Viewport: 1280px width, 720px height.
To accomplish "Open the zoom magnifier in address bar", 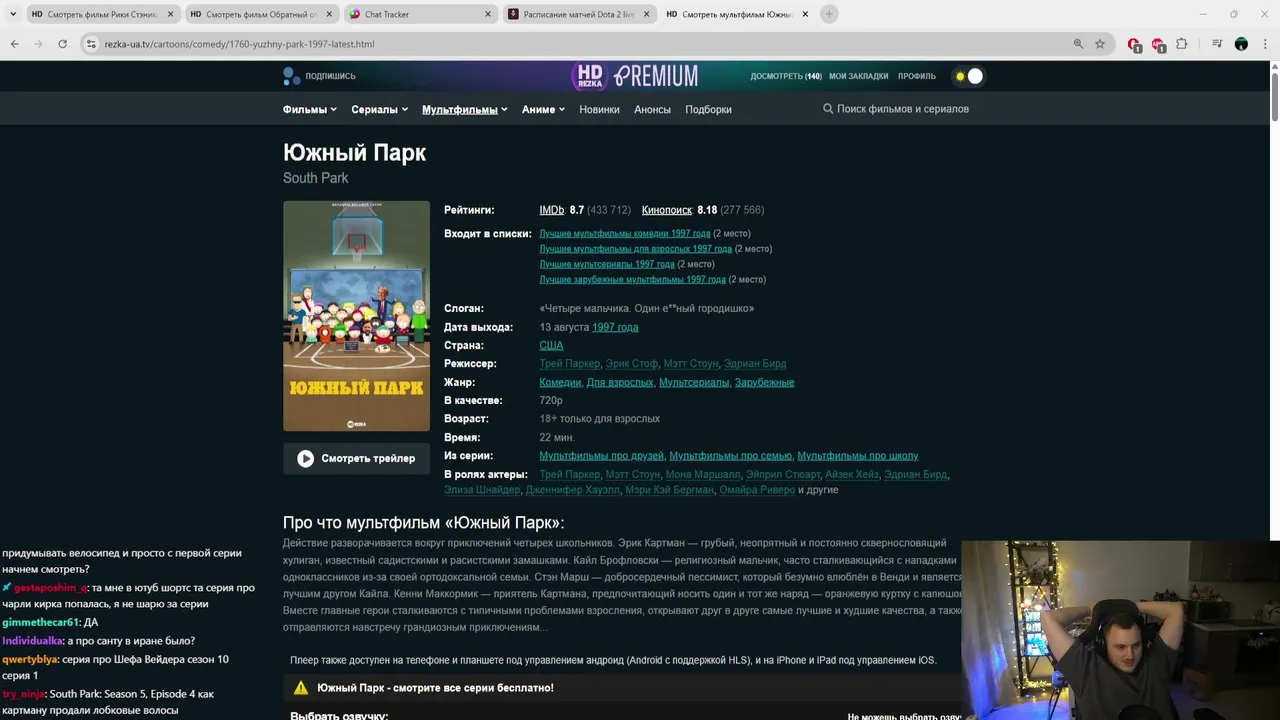I will 1078,44.
